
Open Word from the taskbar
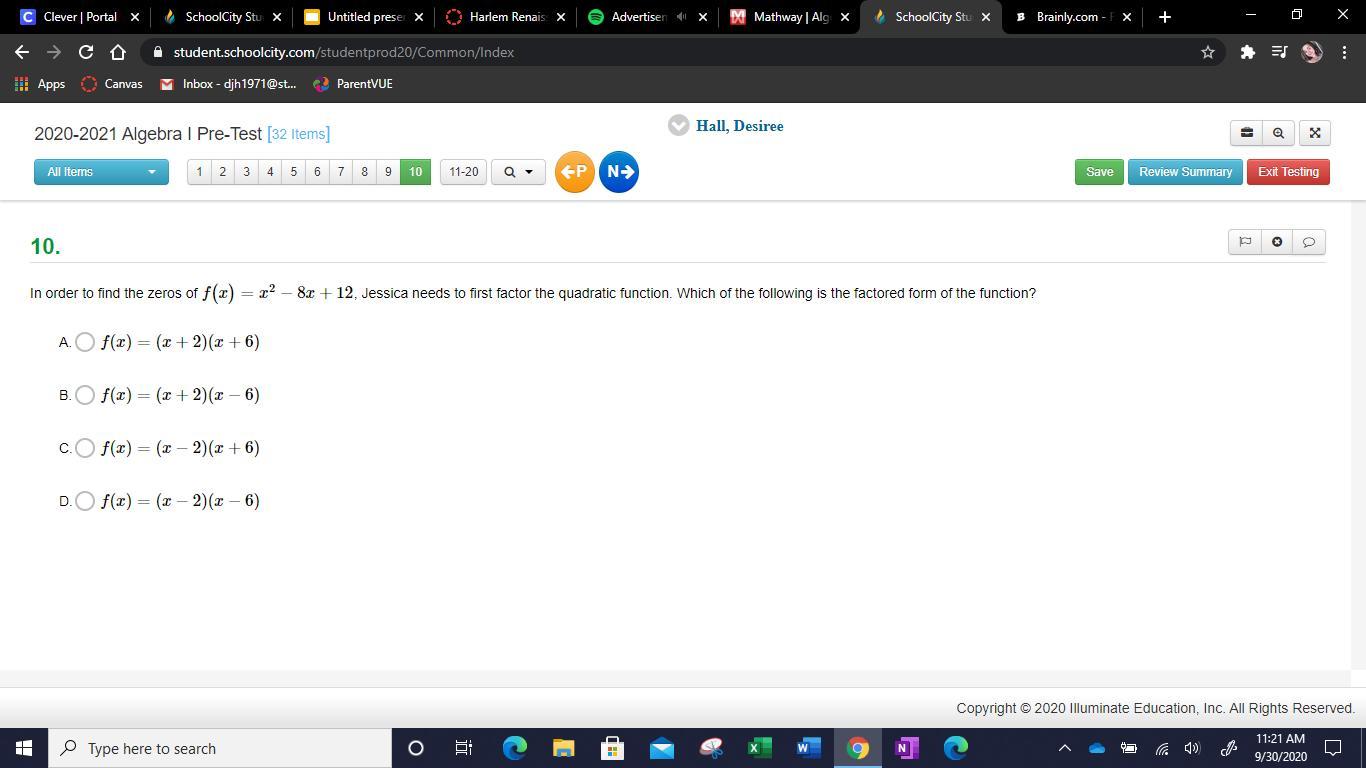pos(808,748)
